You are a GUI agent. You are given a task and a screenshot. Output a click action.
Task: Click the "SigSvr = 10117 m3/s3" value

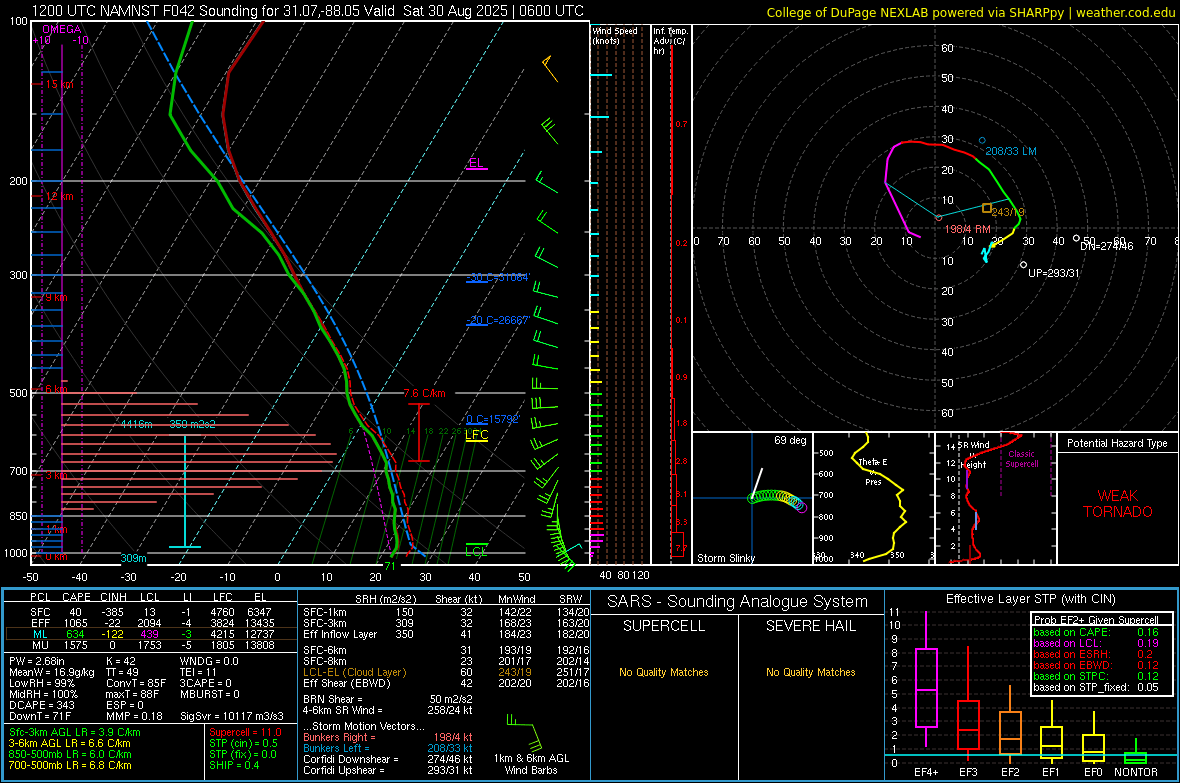232,717
